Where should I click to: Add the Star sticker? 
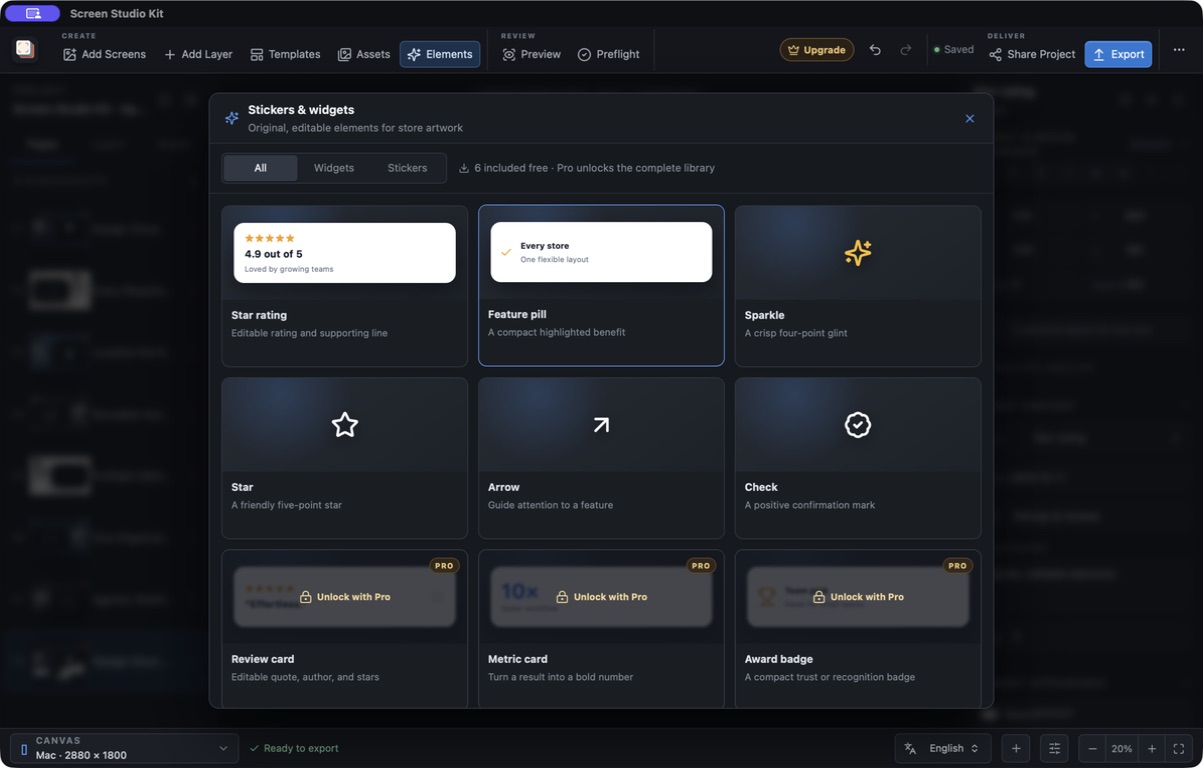(x=344, y=458)
